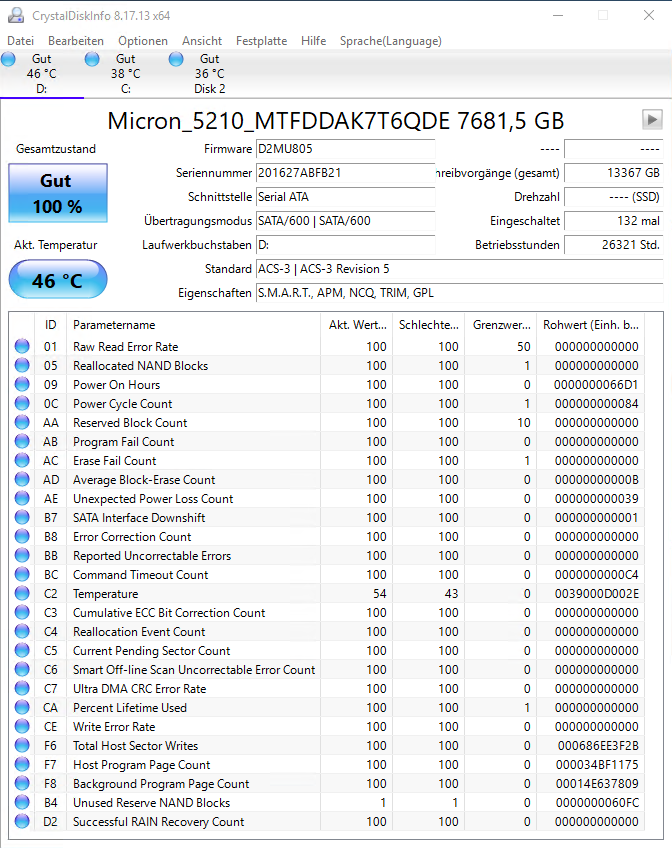Image resolution: width=672 pixels, height=848 pixels.
Task: Click status icon of Erase Fail Count
Action: click(22, 460)
